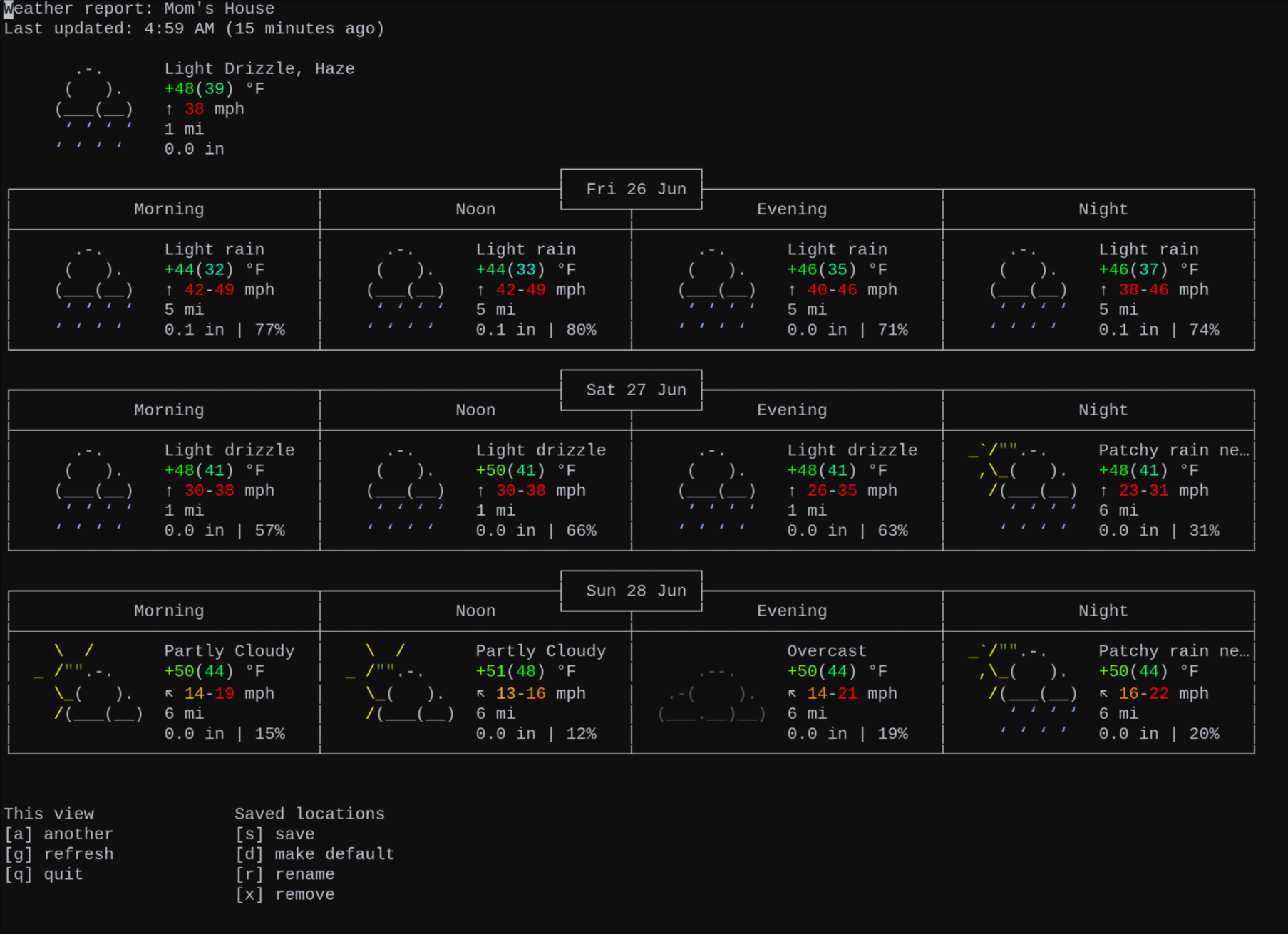This screenshot has width=1288, height=934.
Task: Click the Friday Morning column header
Action: tap(169, 209)
